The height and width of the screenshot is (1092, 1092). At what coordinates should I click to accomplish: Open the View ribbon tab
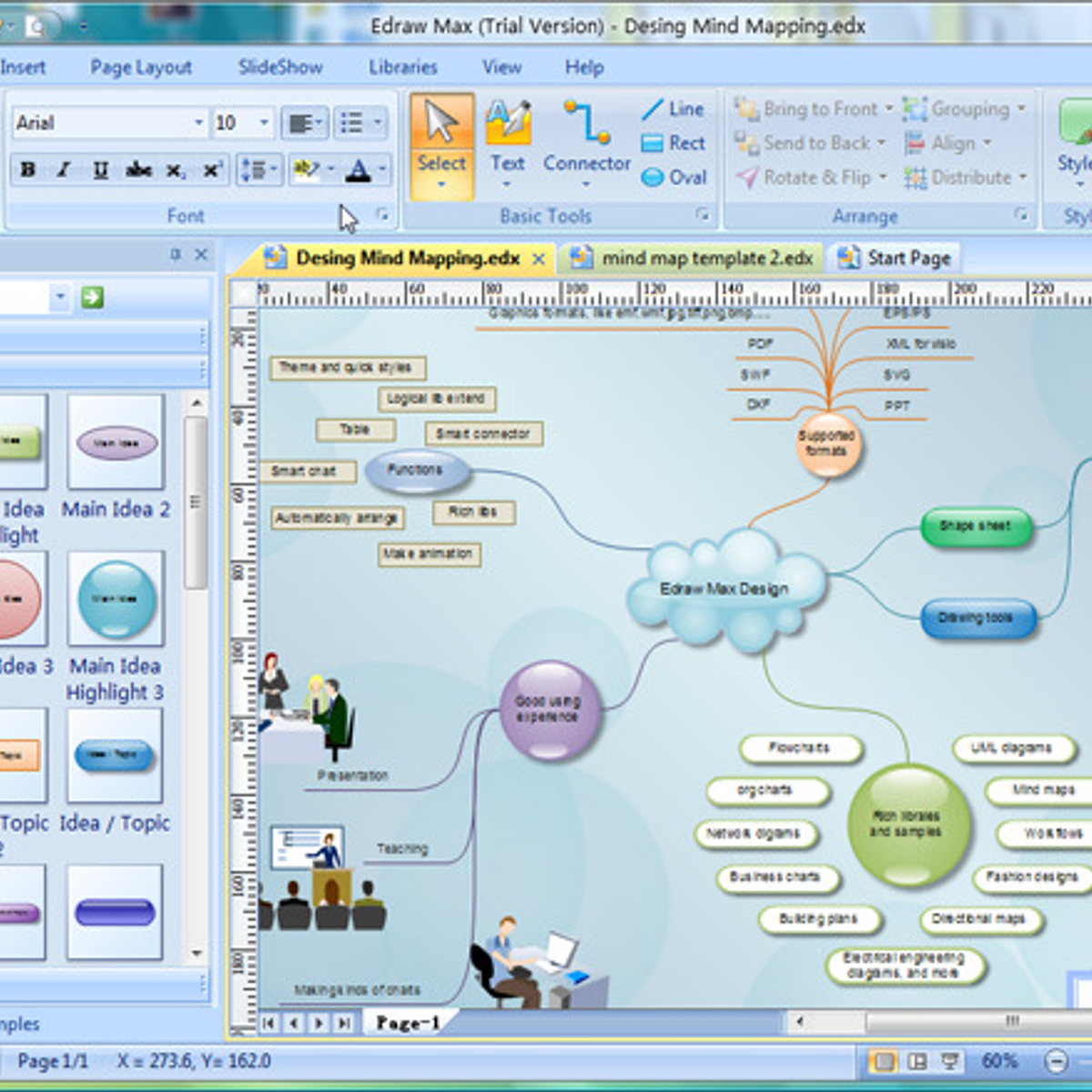click(x=502, y=67)
